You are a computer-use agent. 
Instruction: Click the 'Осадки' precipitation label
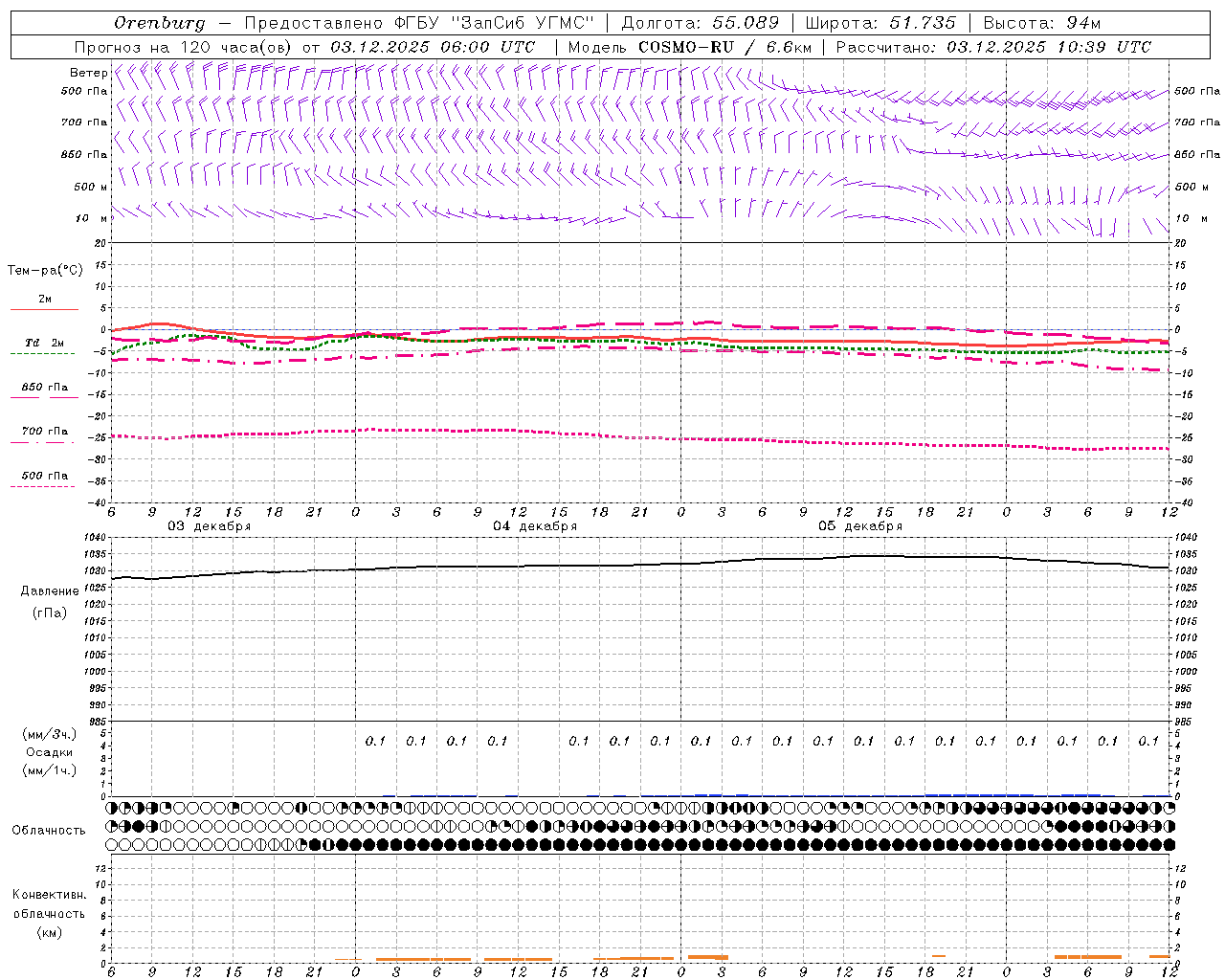(x=50, y=752)
